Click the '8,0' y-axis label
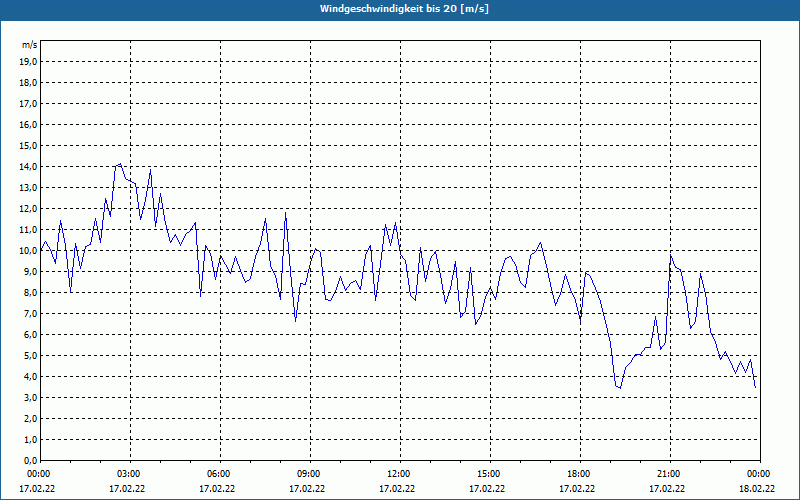The width and height of the screenshot is (800, 500). point(31,293)
